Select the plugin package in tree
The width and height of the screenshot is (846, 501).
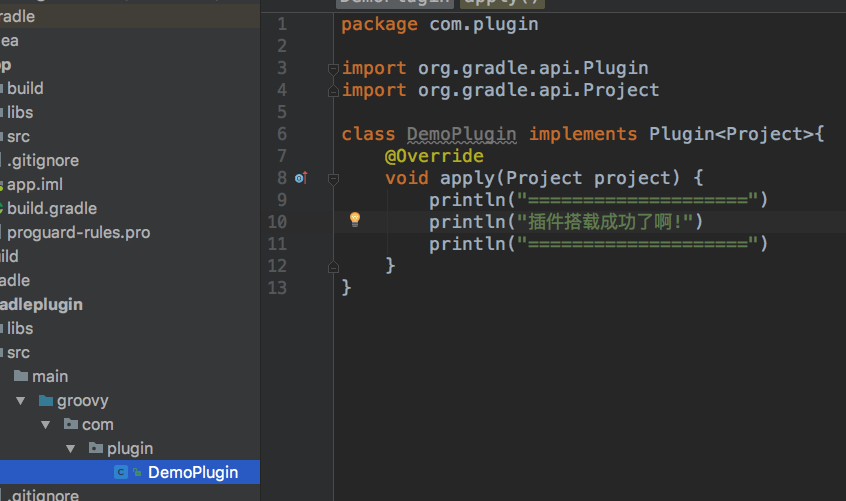click(129, 448)
